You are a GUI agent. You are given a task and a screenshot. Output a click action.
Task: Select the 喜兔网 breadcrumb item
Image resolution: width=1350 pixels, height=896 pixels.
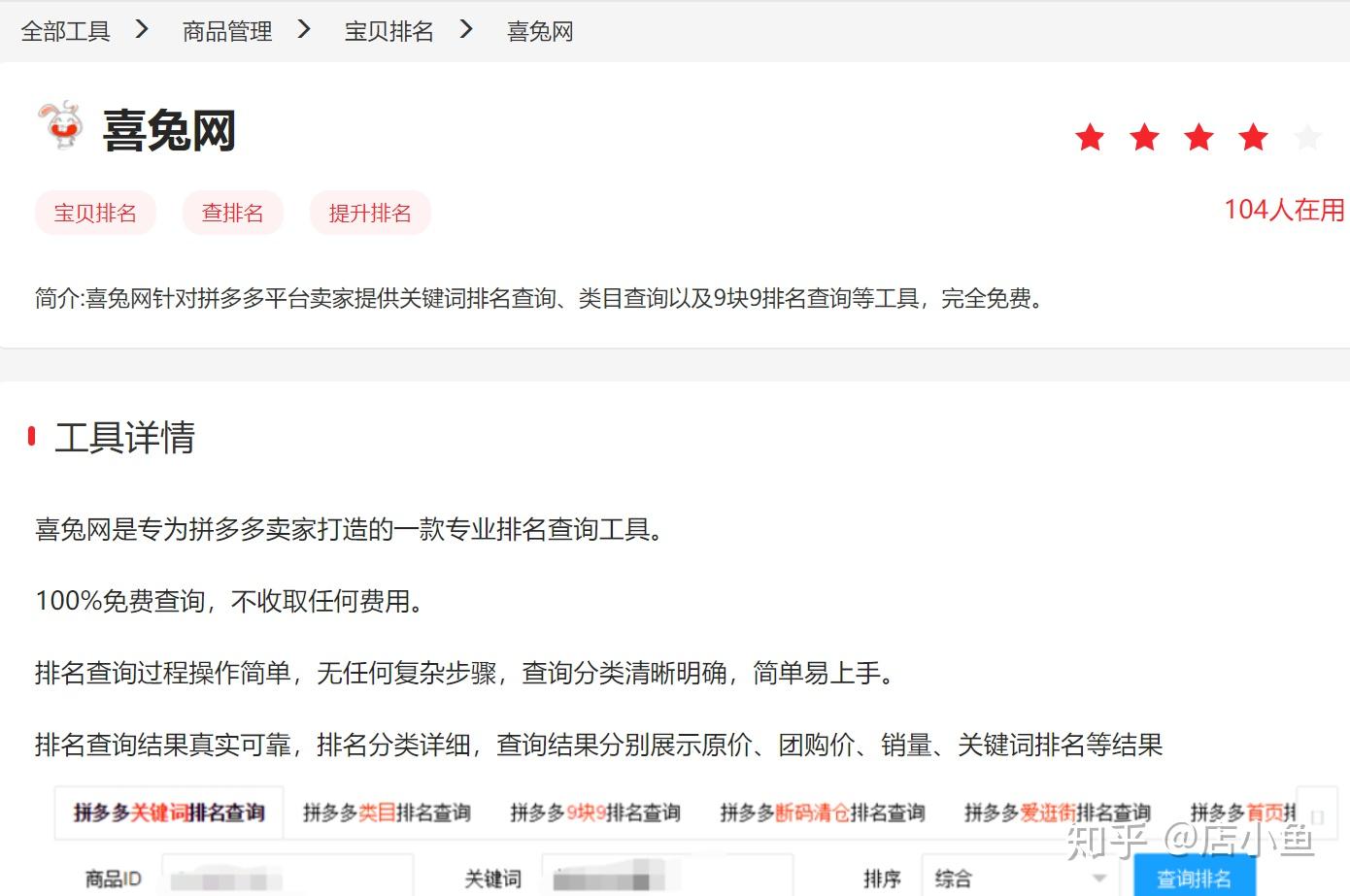(540, 32)
